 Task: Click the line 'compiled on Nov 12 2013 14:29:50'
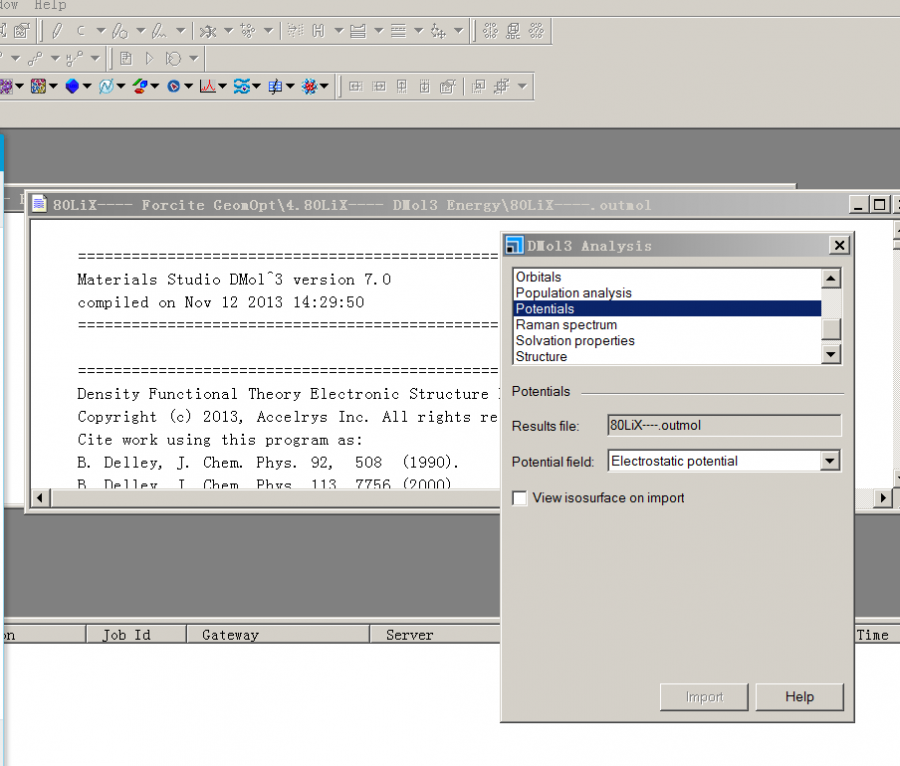(x=221, y=302)
